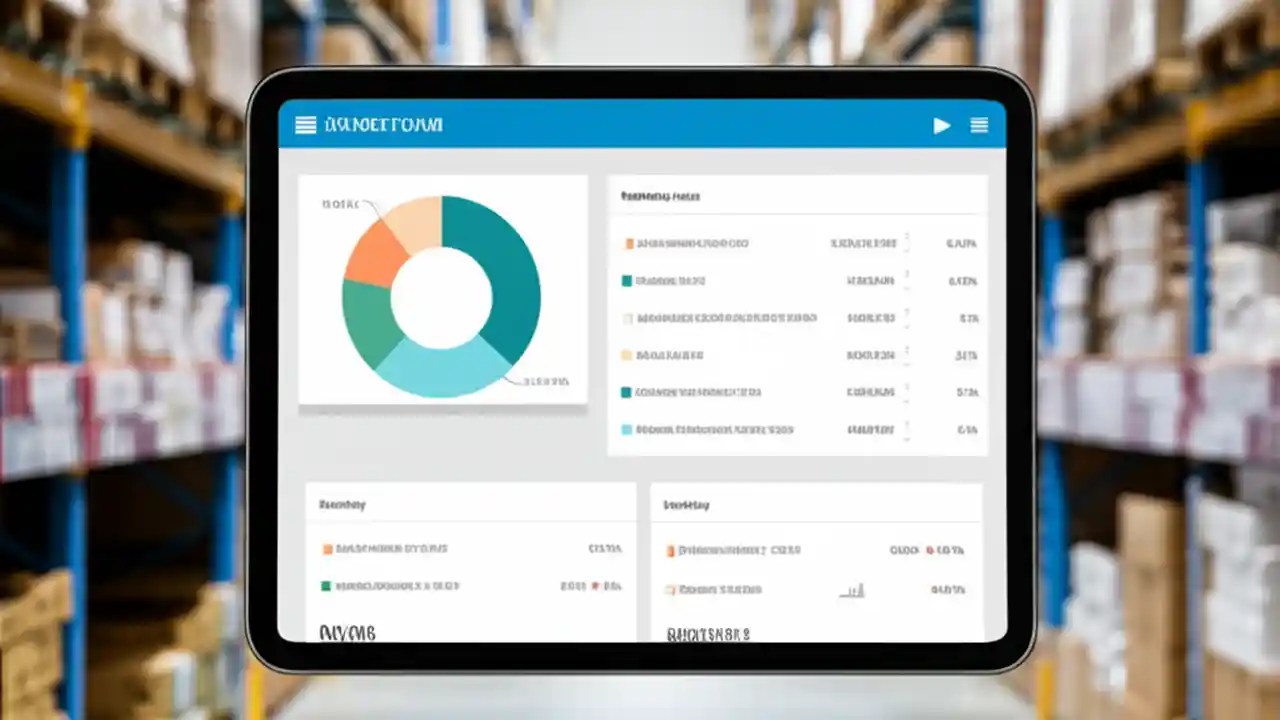
Task: Select the green status icon in the bottom-left panel
Action: pyautogui.click(x=327, y=586)
